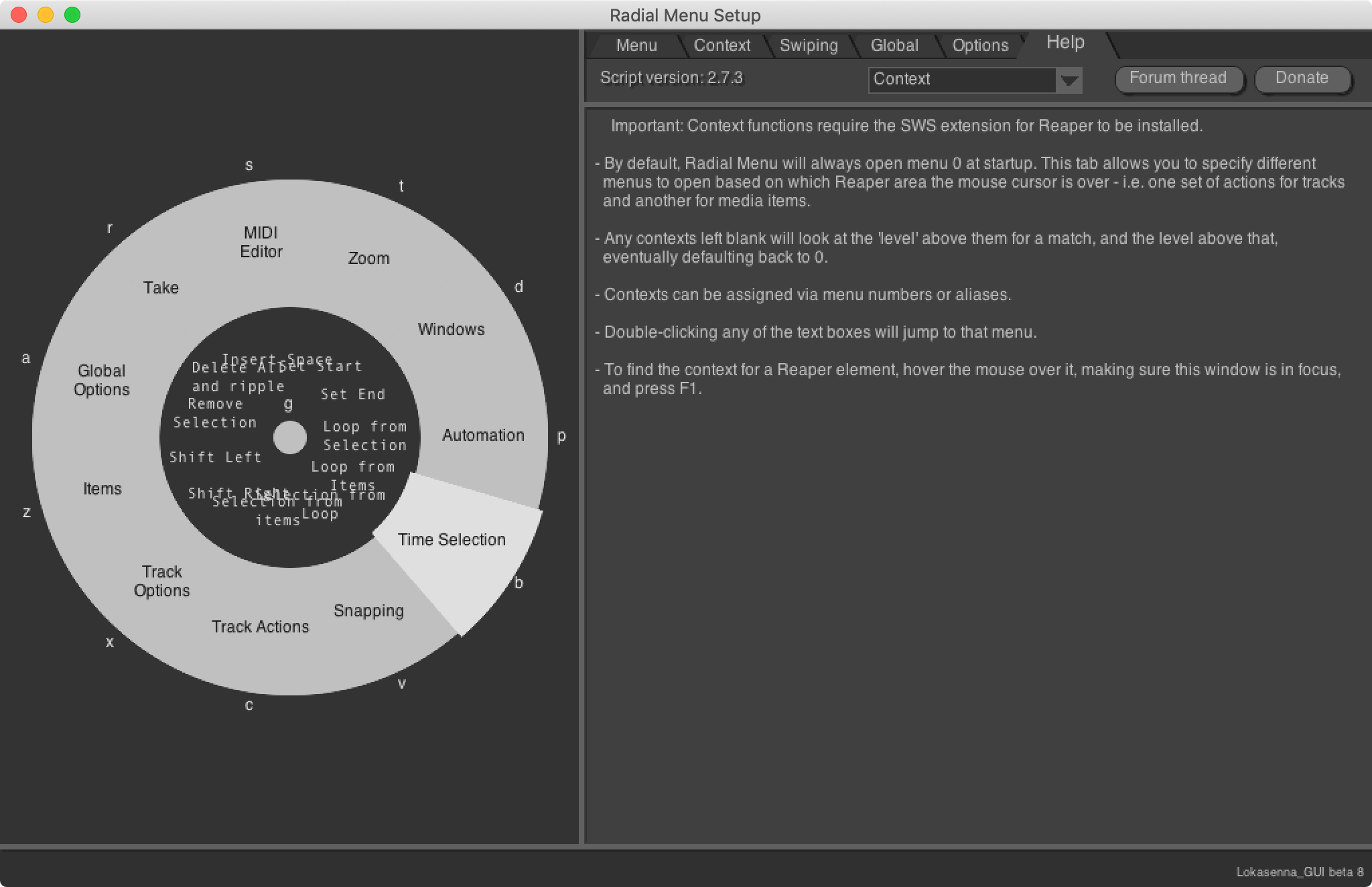Select the Take segment in the ring

[161, 287]
